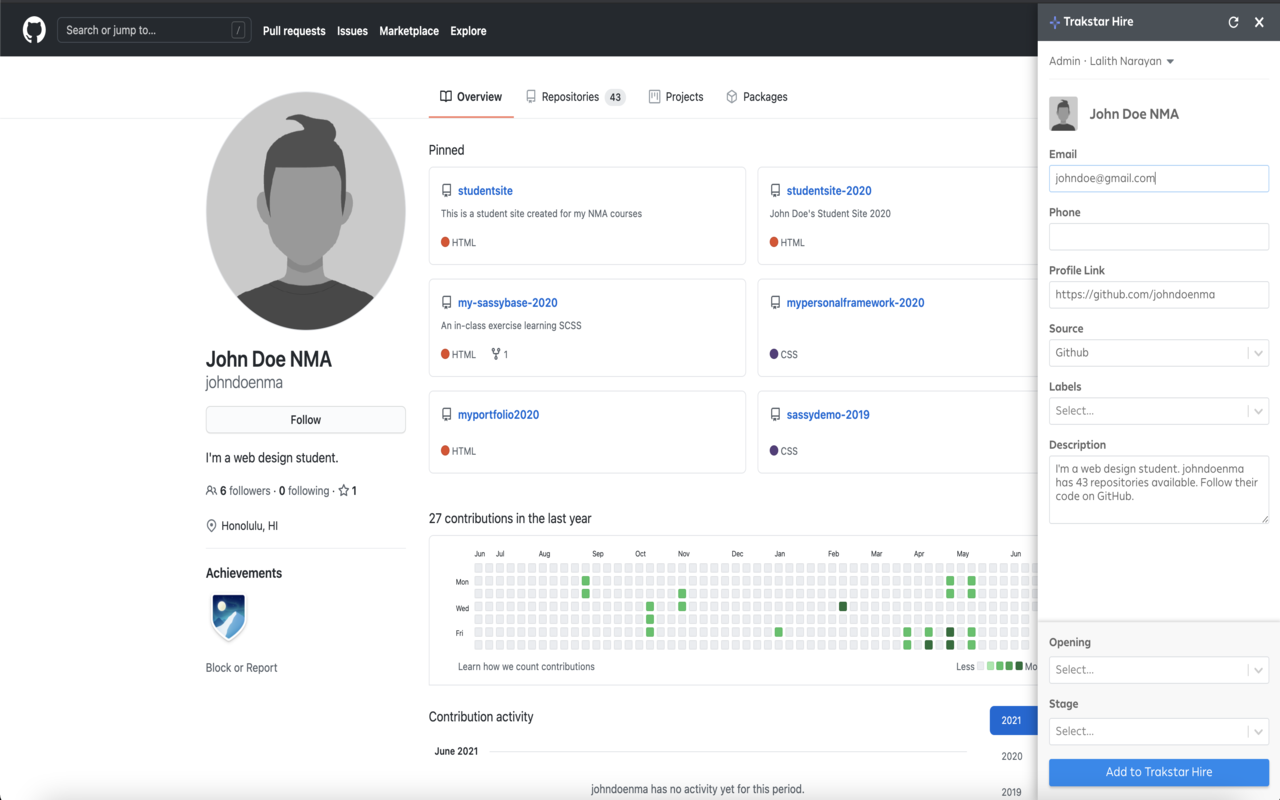Viewport: 1280px width, 800px height.
Task: Click the myportfolio2020 repository icon
Action: click(447, 415)
